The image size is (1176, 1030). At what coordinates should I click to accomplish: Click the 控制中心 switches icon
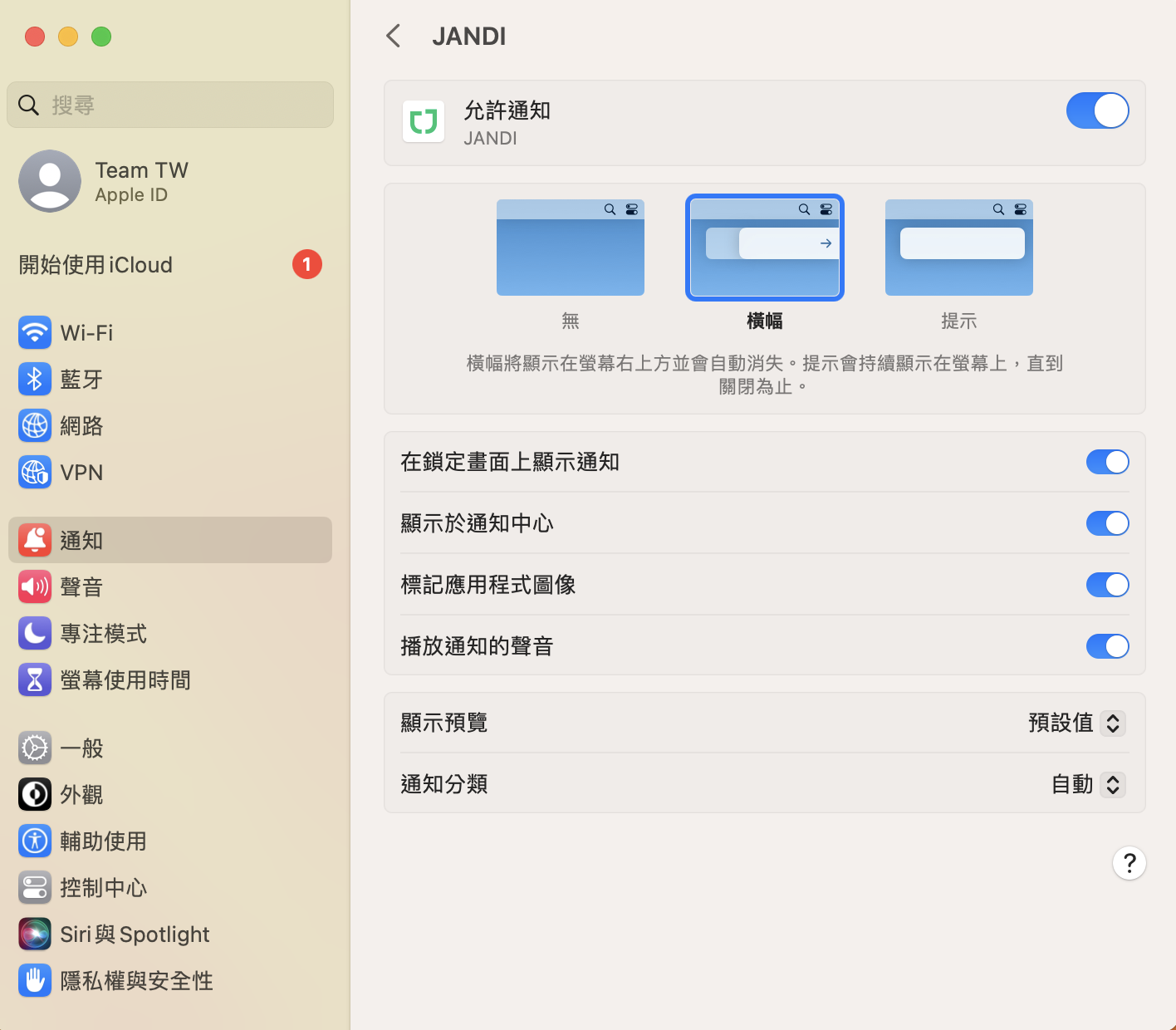click(35, 888)
